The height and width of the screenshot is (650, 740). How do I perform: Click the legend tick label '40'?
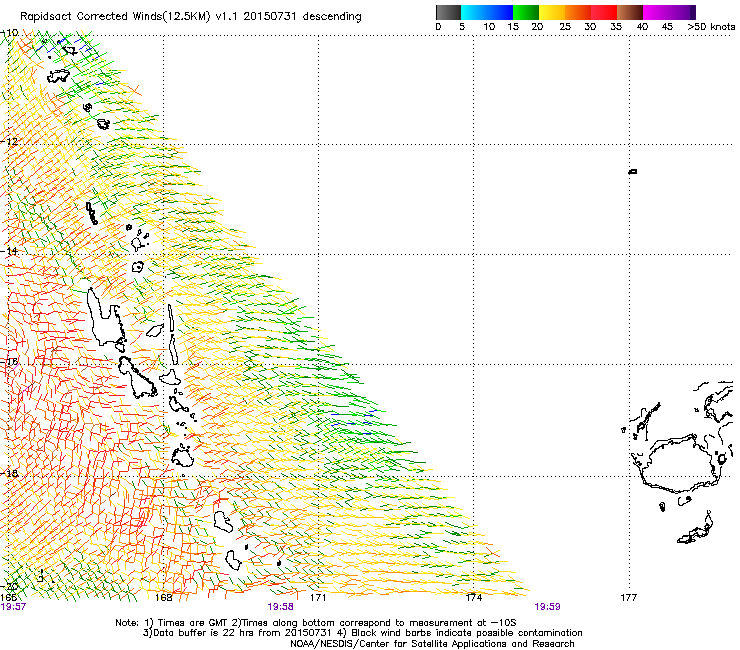[642, 26]
